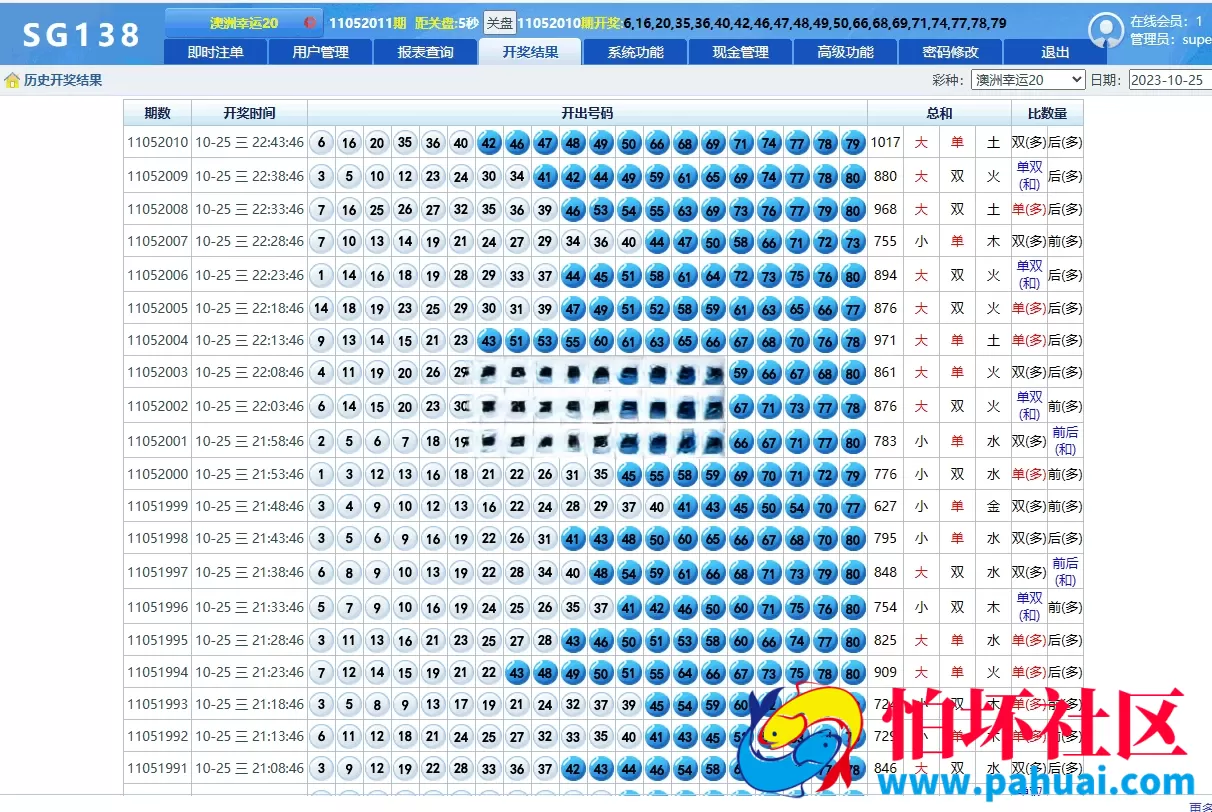Image resolution: width=1212 pixels, height=812 pixels.
Task: Open the 澳洲幸运20 lottery selector in the top bar
Action: pos(244,22)
